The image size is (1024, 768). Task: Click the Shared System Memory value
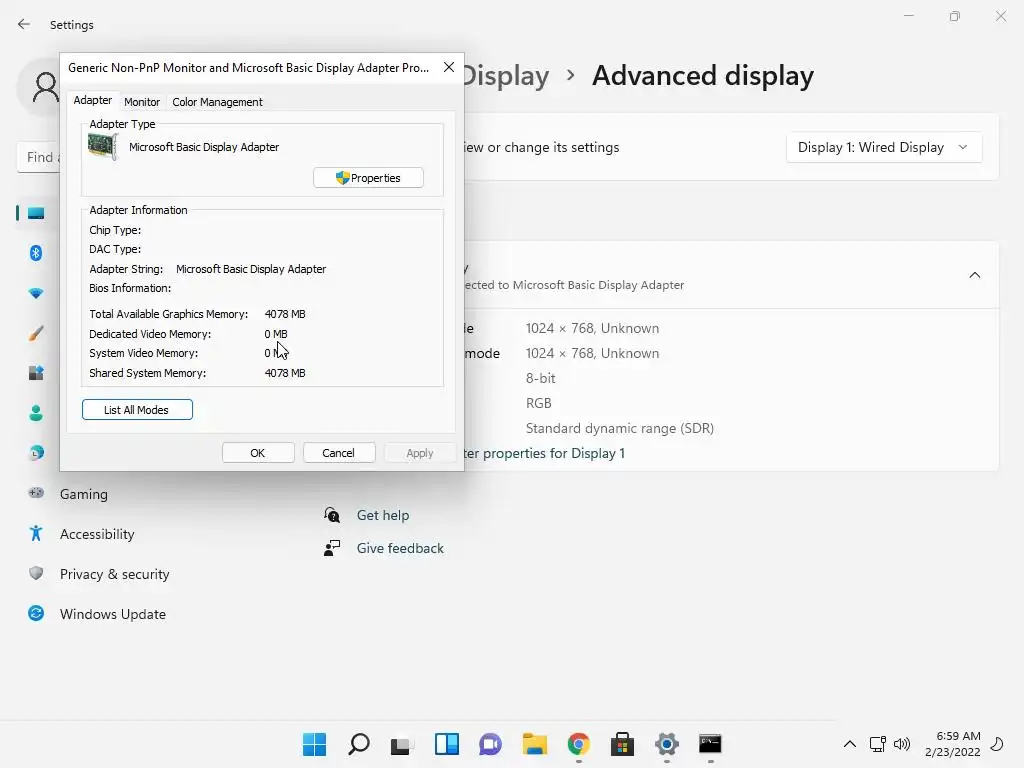coord(285,373)
